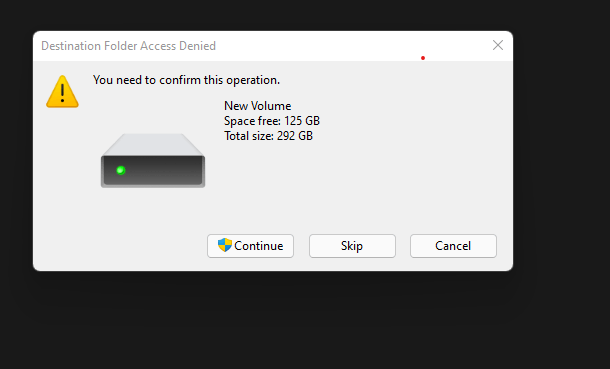Click the UAC shield icon on Continue
This screenshot has height=369, width=610.
[225, 245]
